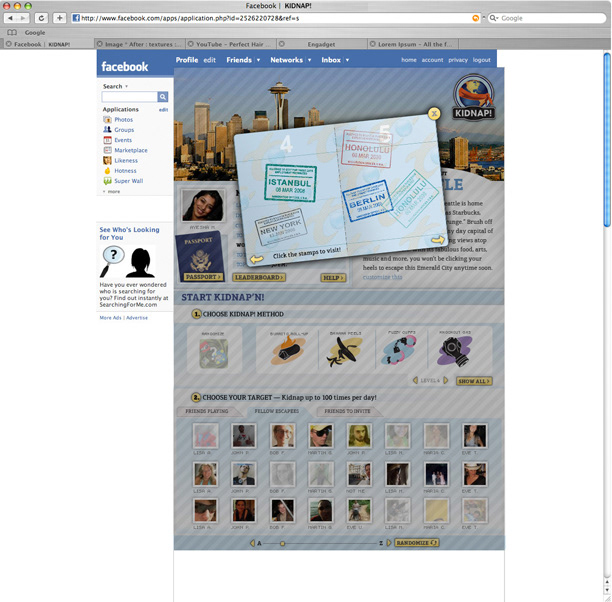Open the privacy link

point(458,60)
